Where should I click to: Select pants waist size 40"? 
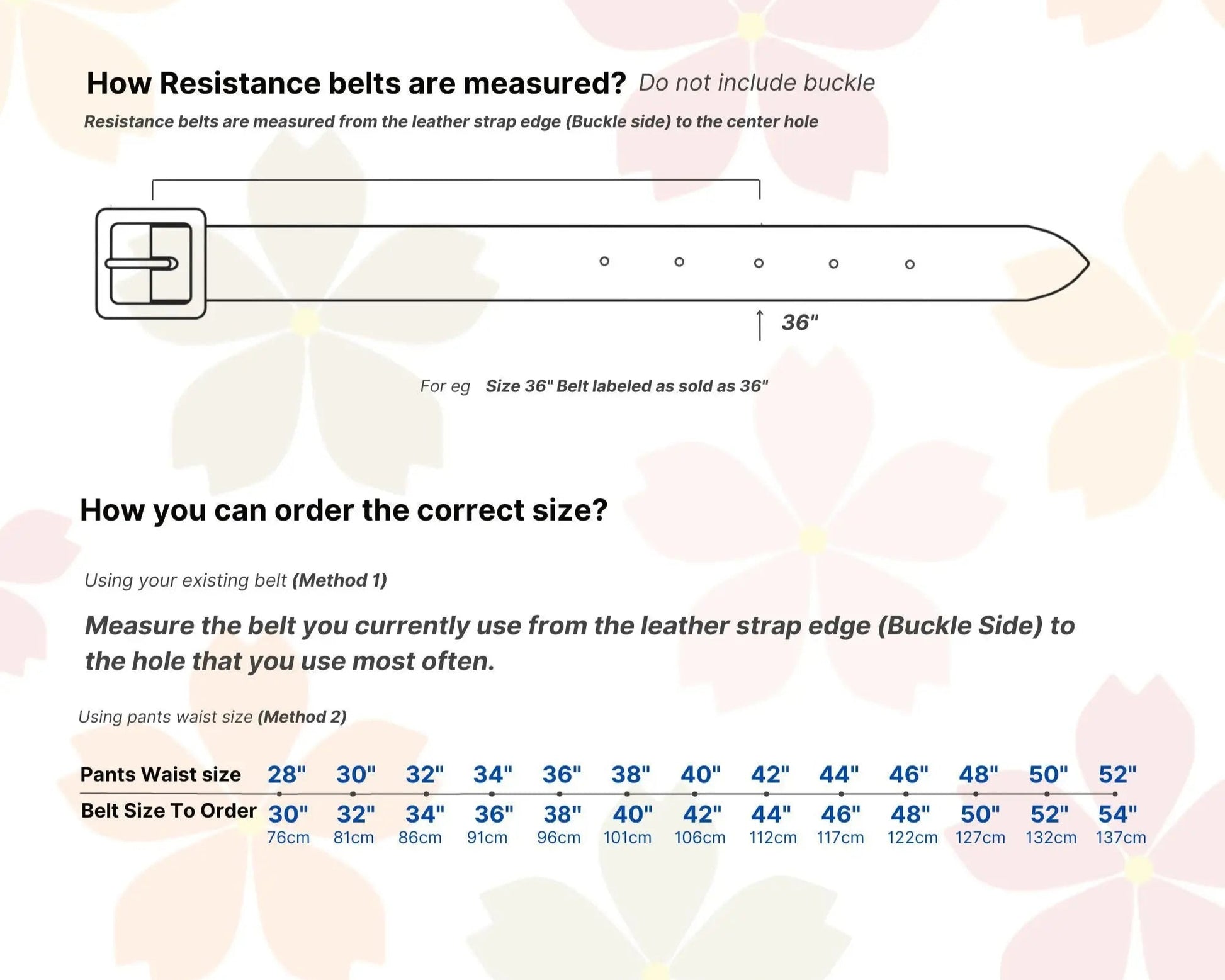[700, 774]
